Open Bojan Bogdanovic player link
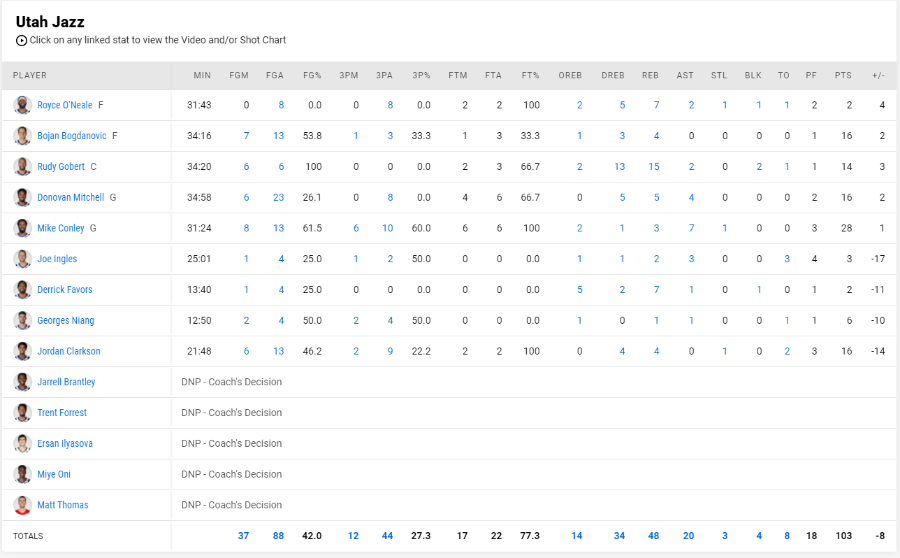Image resolution: width=900 pixels, height=558 pixels. click(x=72, y=136)
